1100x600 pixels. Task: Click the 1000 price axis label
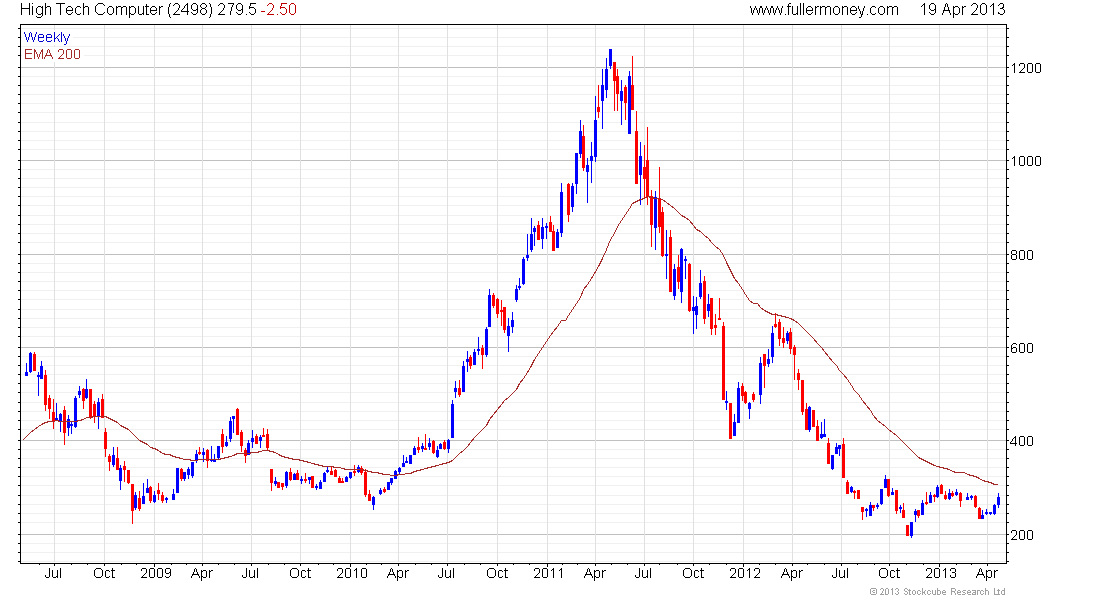coord(1026,161)
